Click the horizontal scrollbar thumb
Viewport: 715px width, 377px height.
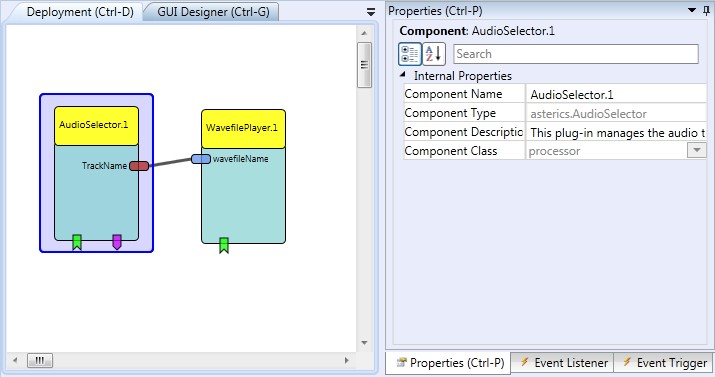pyautogui.click(x=40, y=361)
